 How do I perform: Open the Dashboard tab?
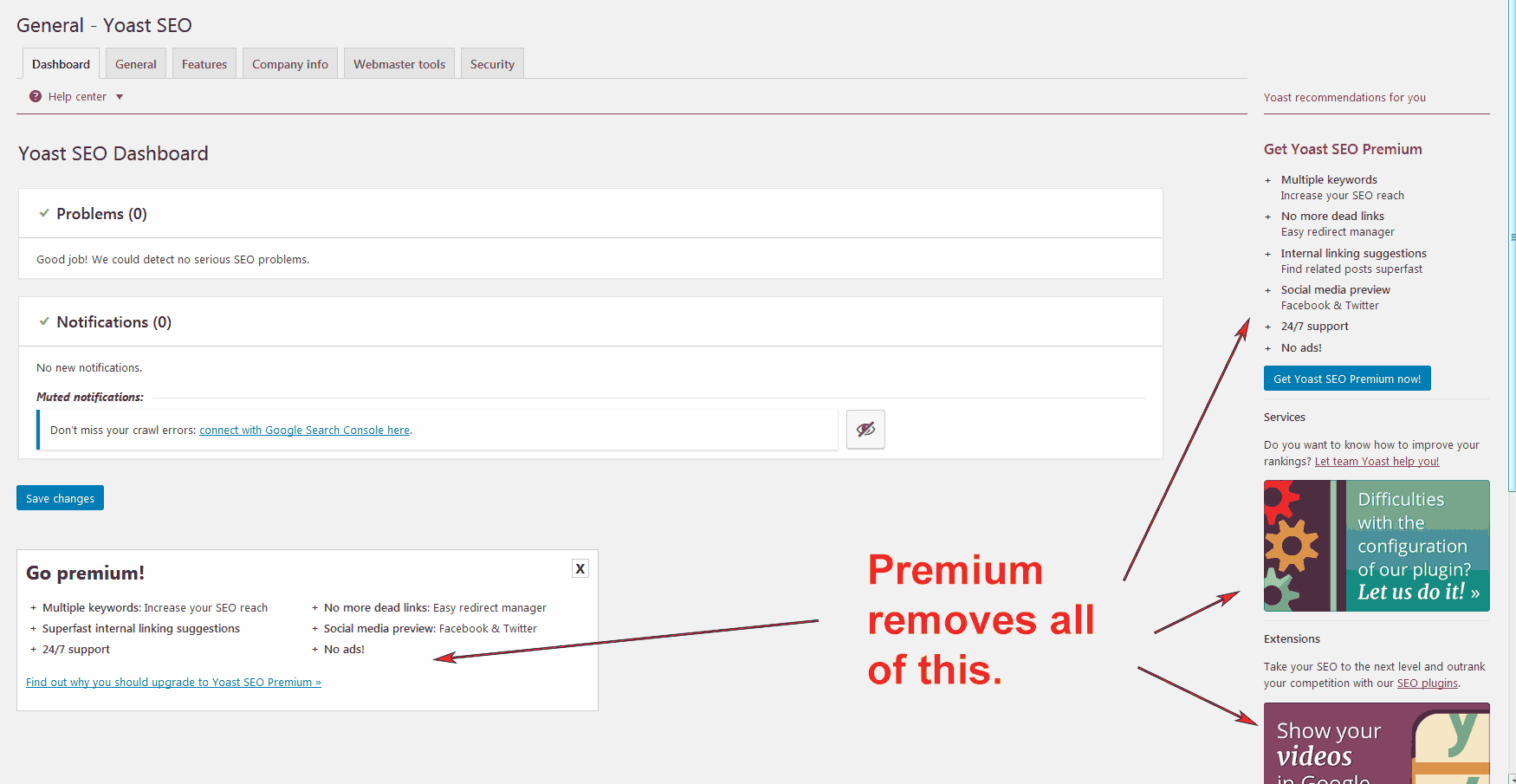(x=61, y=64)
